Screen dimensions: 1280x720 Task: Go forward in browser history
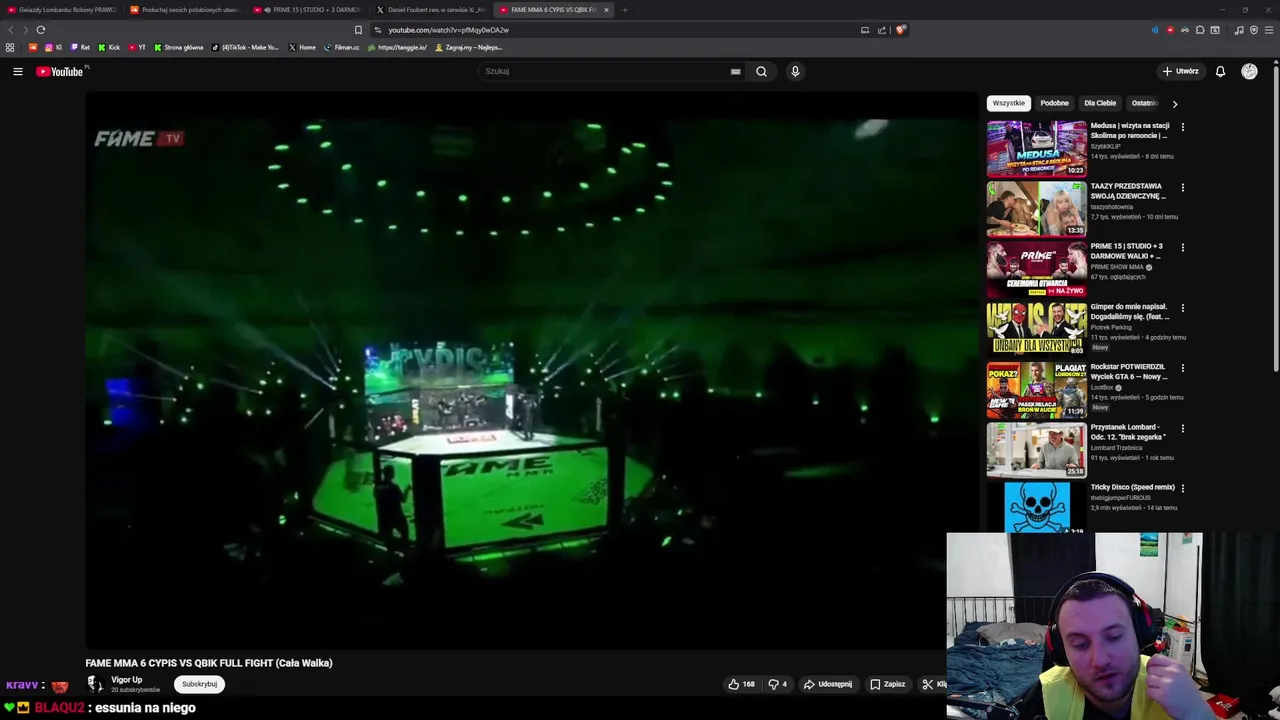(25, 30)
